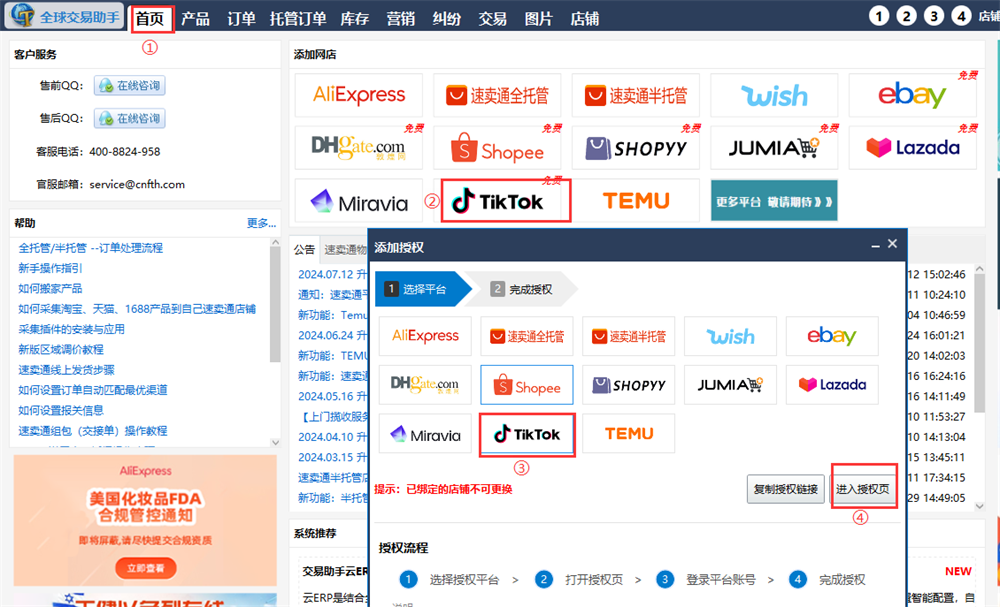Select 速卖通全托管 tile in main Add Store panel
This screenshot has width=1000, height=607.
pos(497,95)
